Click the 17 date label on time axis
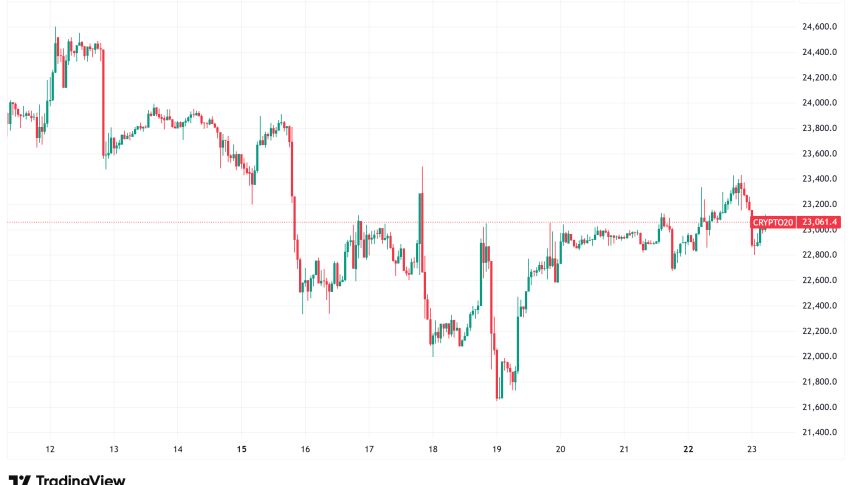This screenshot has width=852, height=485. click(369, 450)
